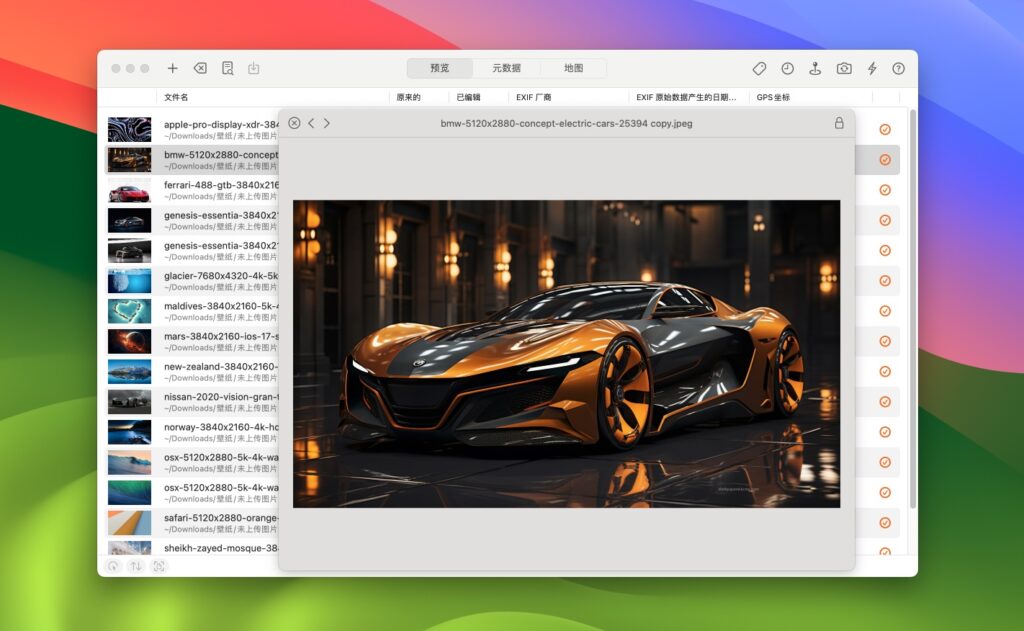
Task: Open the 地图 tab
Action: [x=574, y=68]
